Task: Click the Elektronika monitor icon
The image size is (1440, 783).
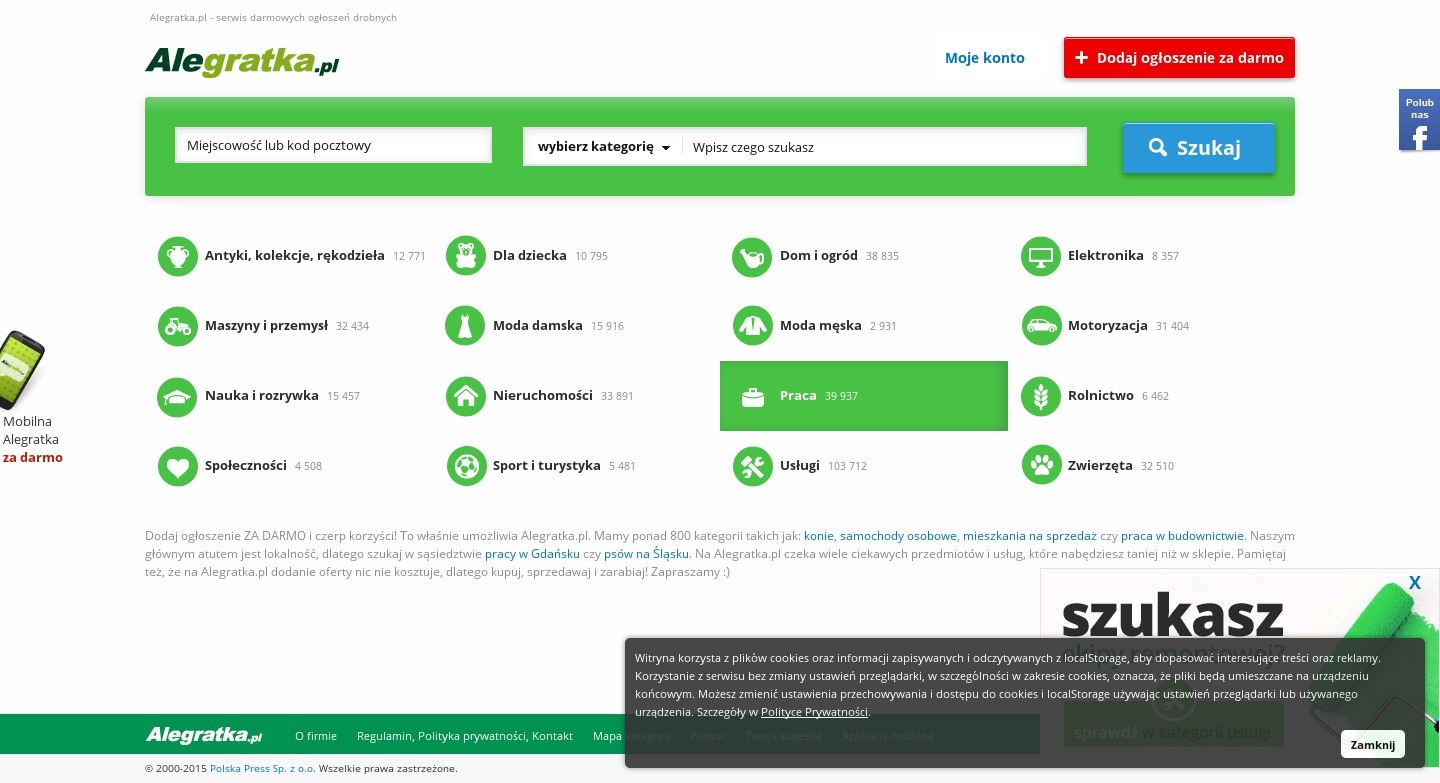Action: coord(1041,256)
